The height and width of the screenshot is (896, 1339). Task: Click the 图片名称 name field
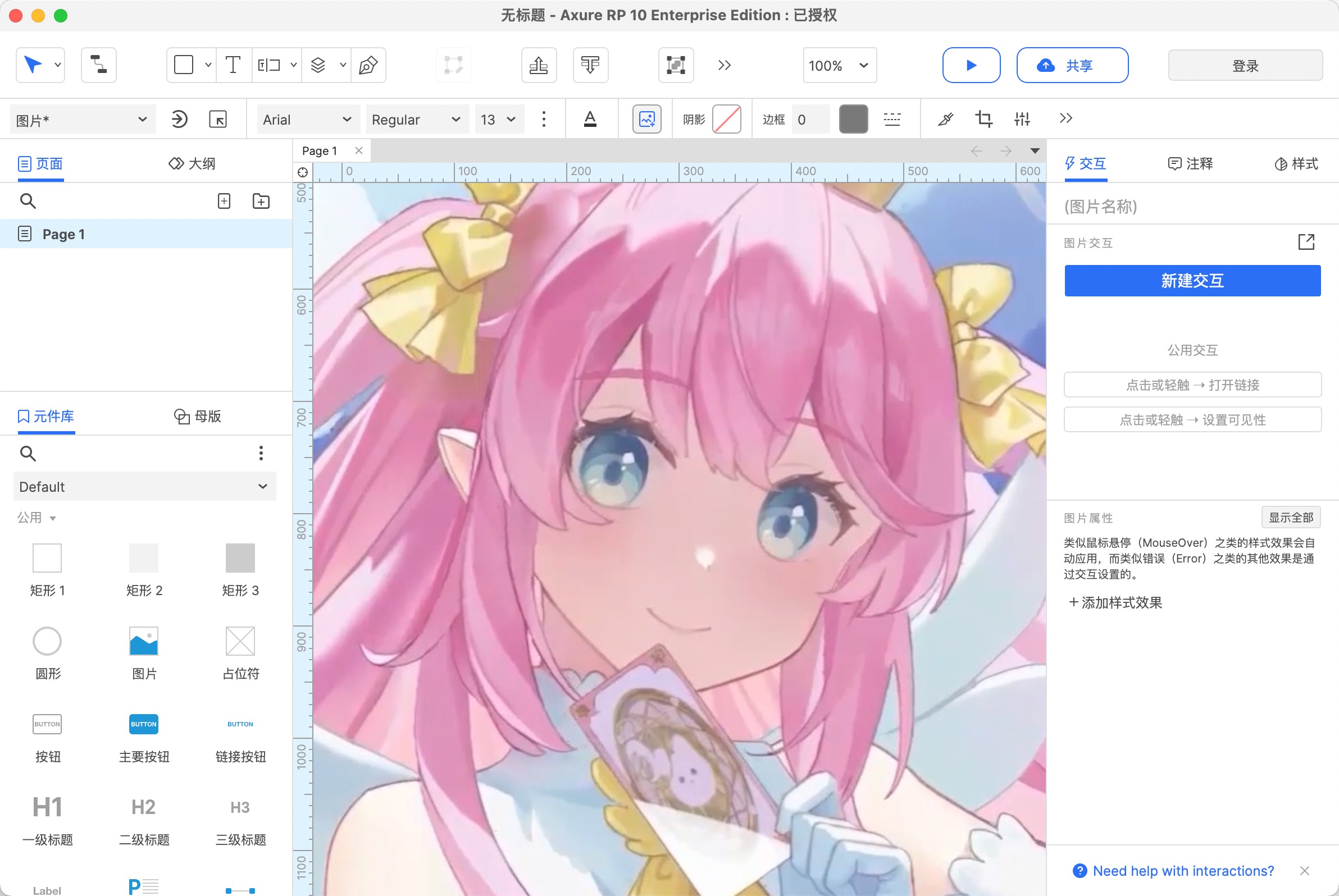point(1192,206)
